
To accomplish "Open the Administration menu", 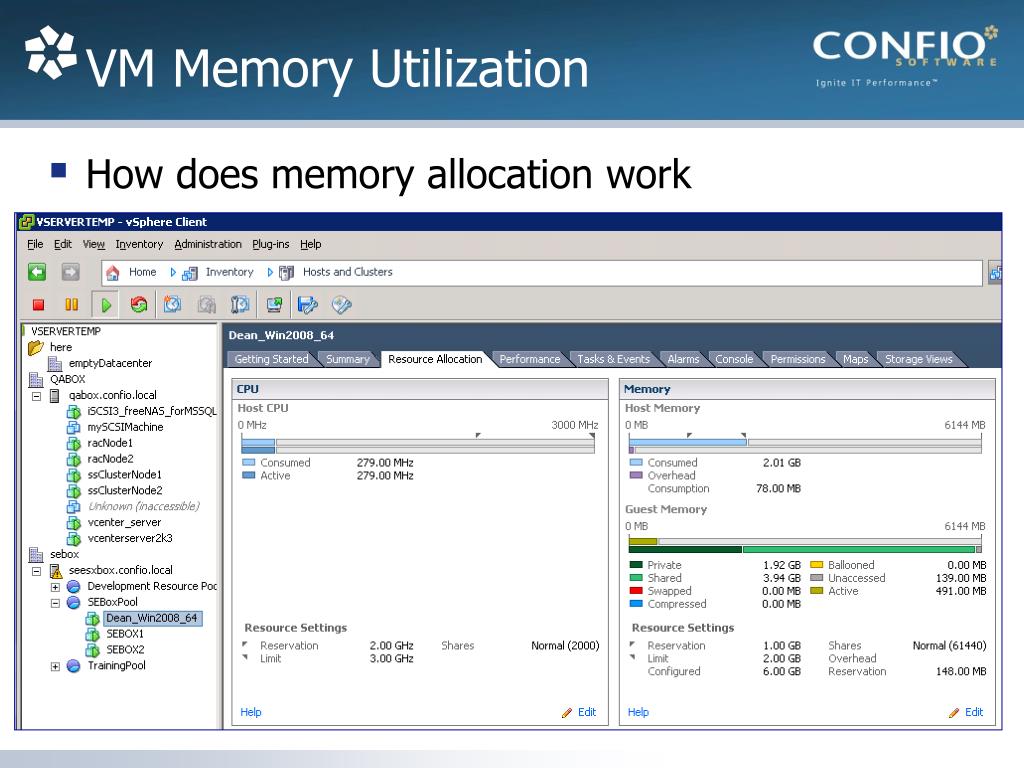I will (208, 244).
